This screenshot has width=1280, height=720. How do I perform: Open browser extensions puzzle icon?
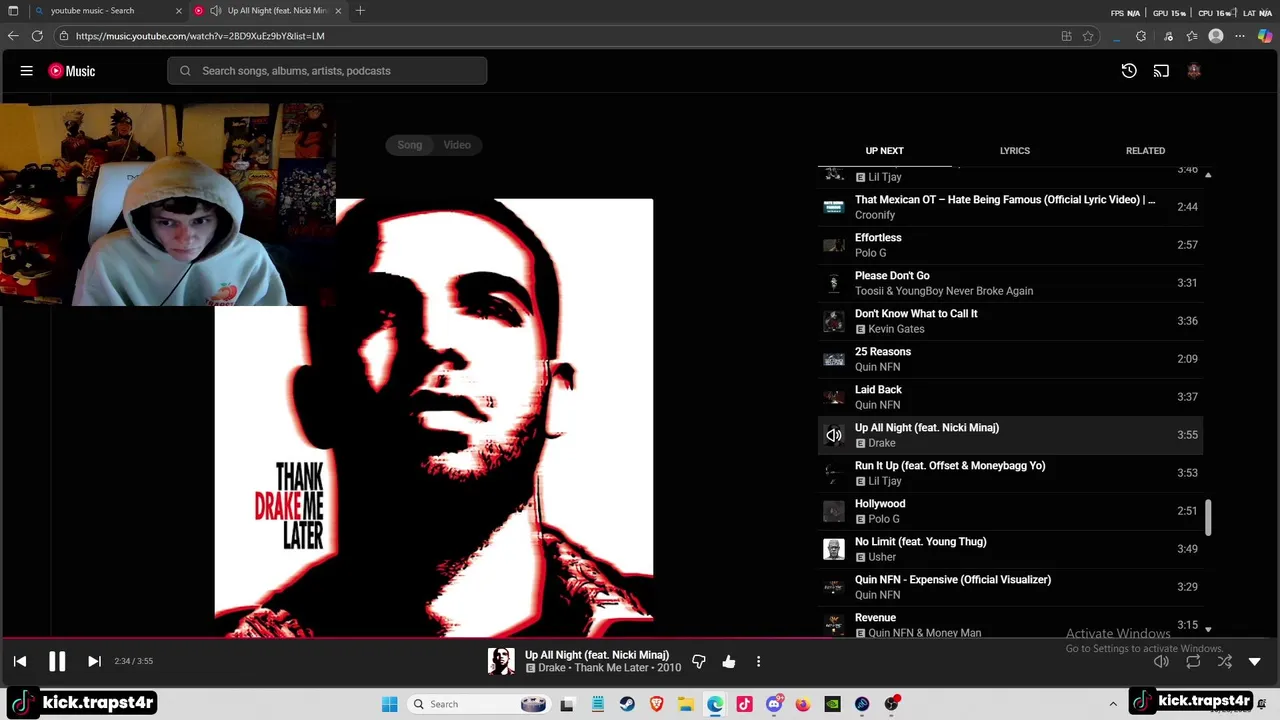(x=1141, y=36)
